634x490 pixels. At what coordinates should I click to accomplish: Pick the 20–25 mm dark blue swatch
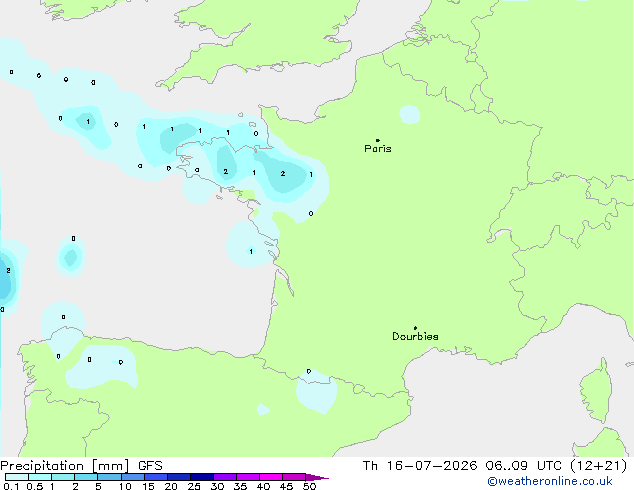178,477
